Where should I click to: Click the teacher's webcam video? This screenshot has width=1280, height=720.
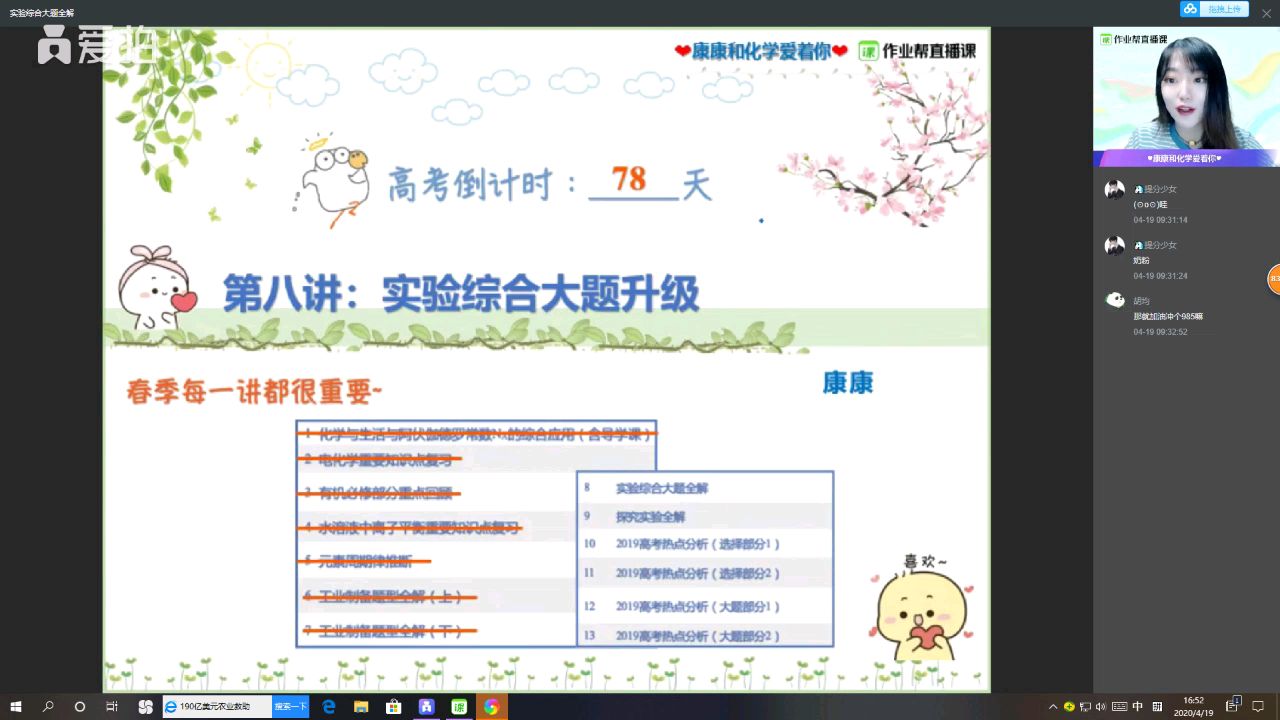coord(1185,96)
